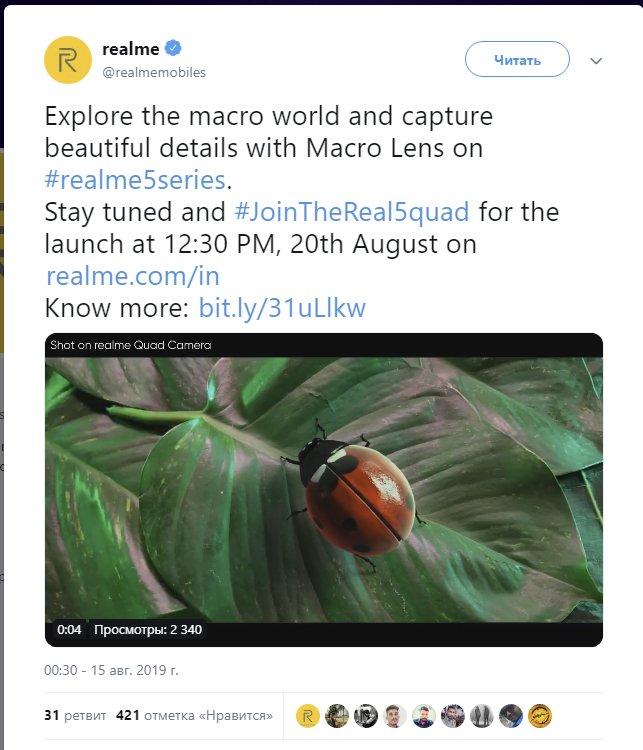Viewport: 643px width, 750px height.
Task: Follow the realme.com/in link
Action: coord(133,275)
